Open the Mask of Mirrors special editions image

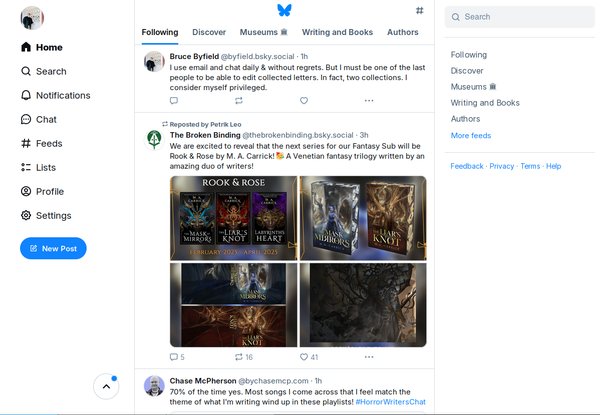point(363,218)
